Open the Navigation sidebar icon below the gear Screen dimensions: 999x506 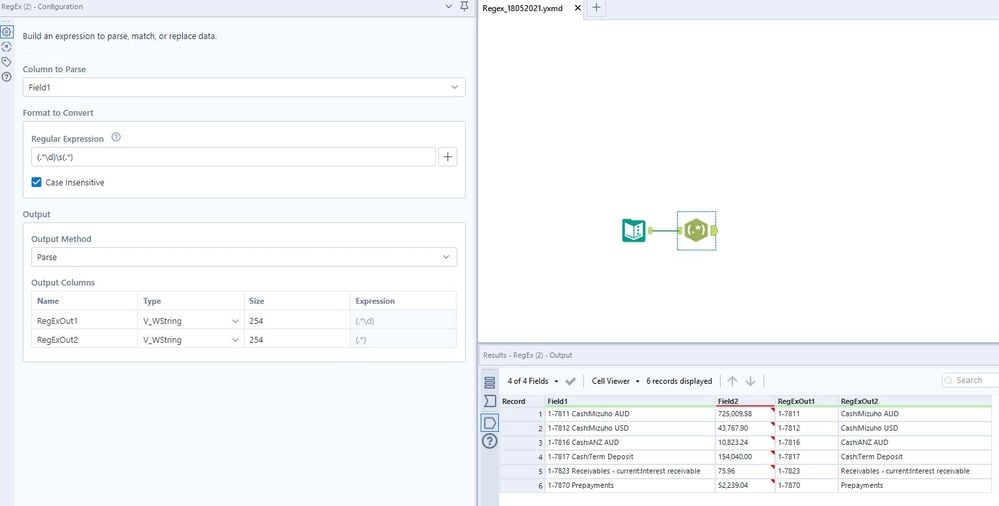click(x=7, y=47)
